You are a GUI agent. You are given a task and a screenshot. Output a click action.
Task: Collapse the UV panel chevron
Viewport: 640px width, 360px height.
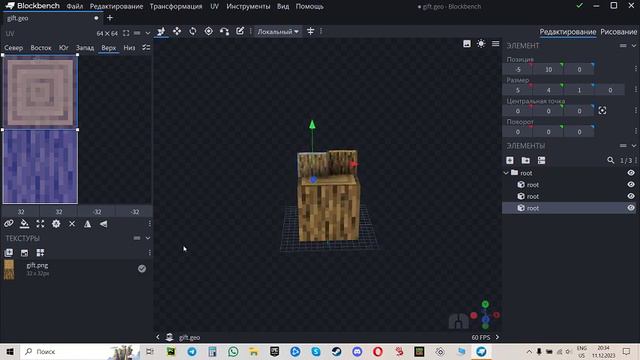point(148,33)
